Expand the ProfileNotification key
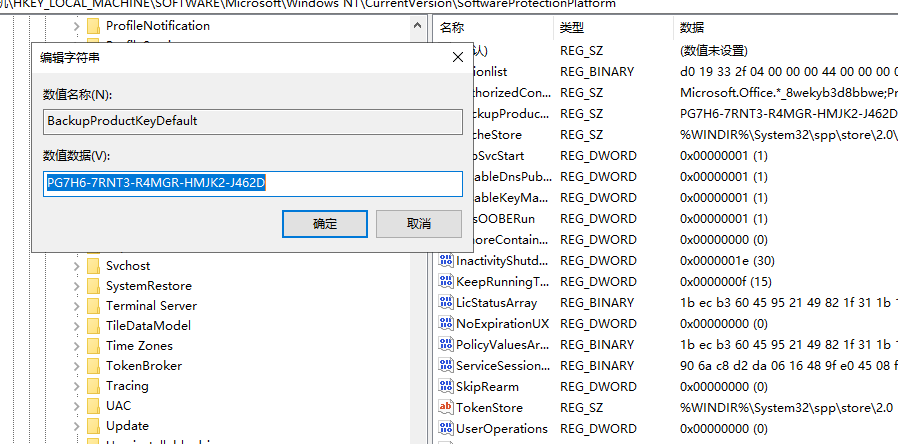898x444 pixels. 76,26
